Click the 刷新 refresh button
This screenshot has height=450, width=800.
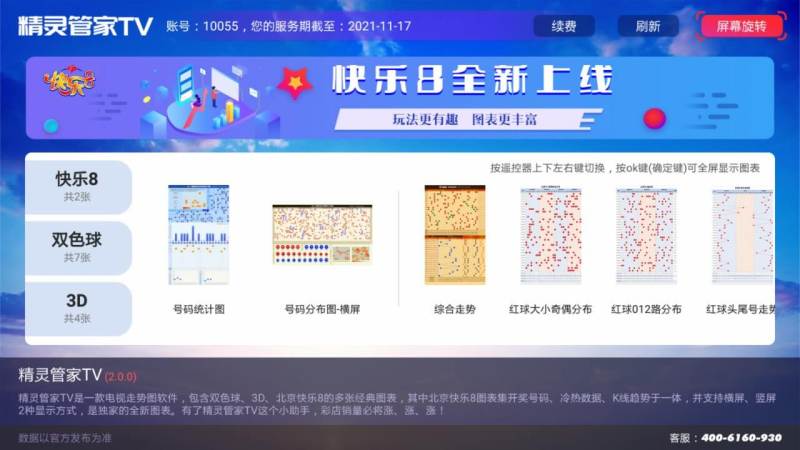click(x=648, y=26)
